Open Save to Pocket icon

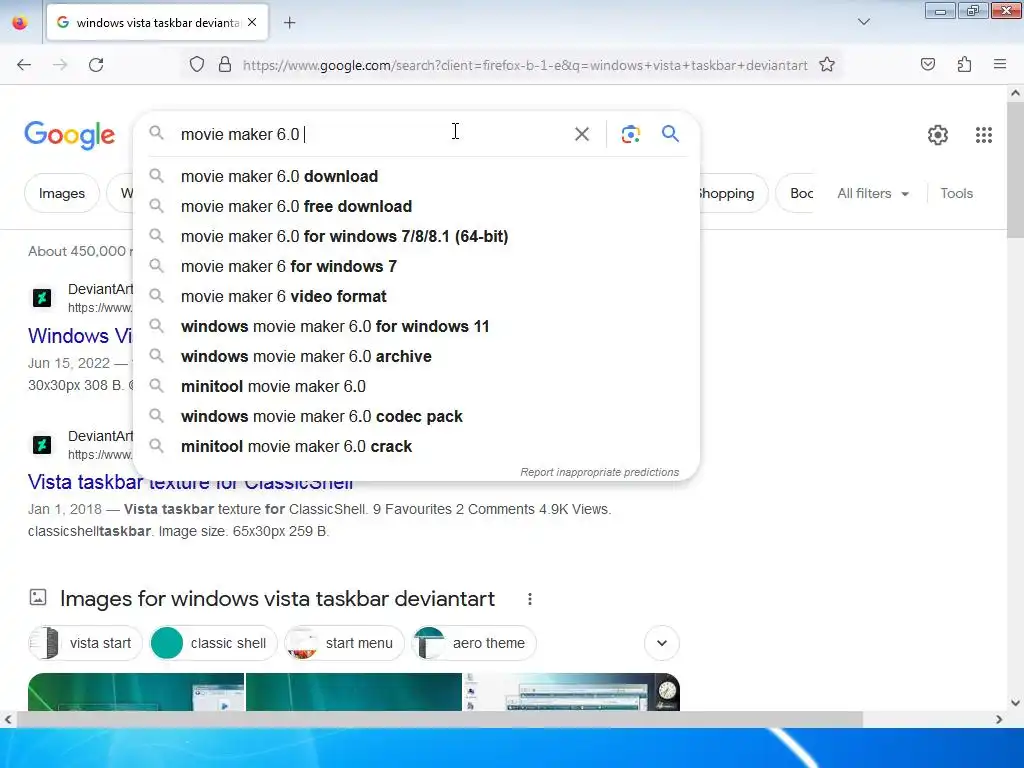[x=928, y=64]
